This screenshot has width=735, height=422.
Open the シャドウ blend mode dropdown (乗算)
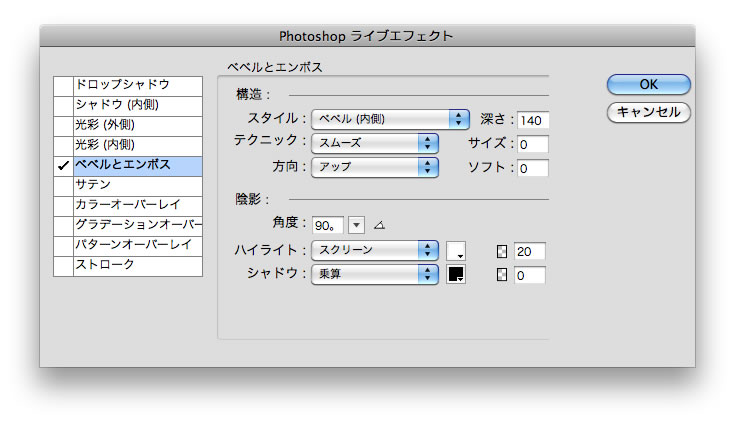click(x=375, y=274)
